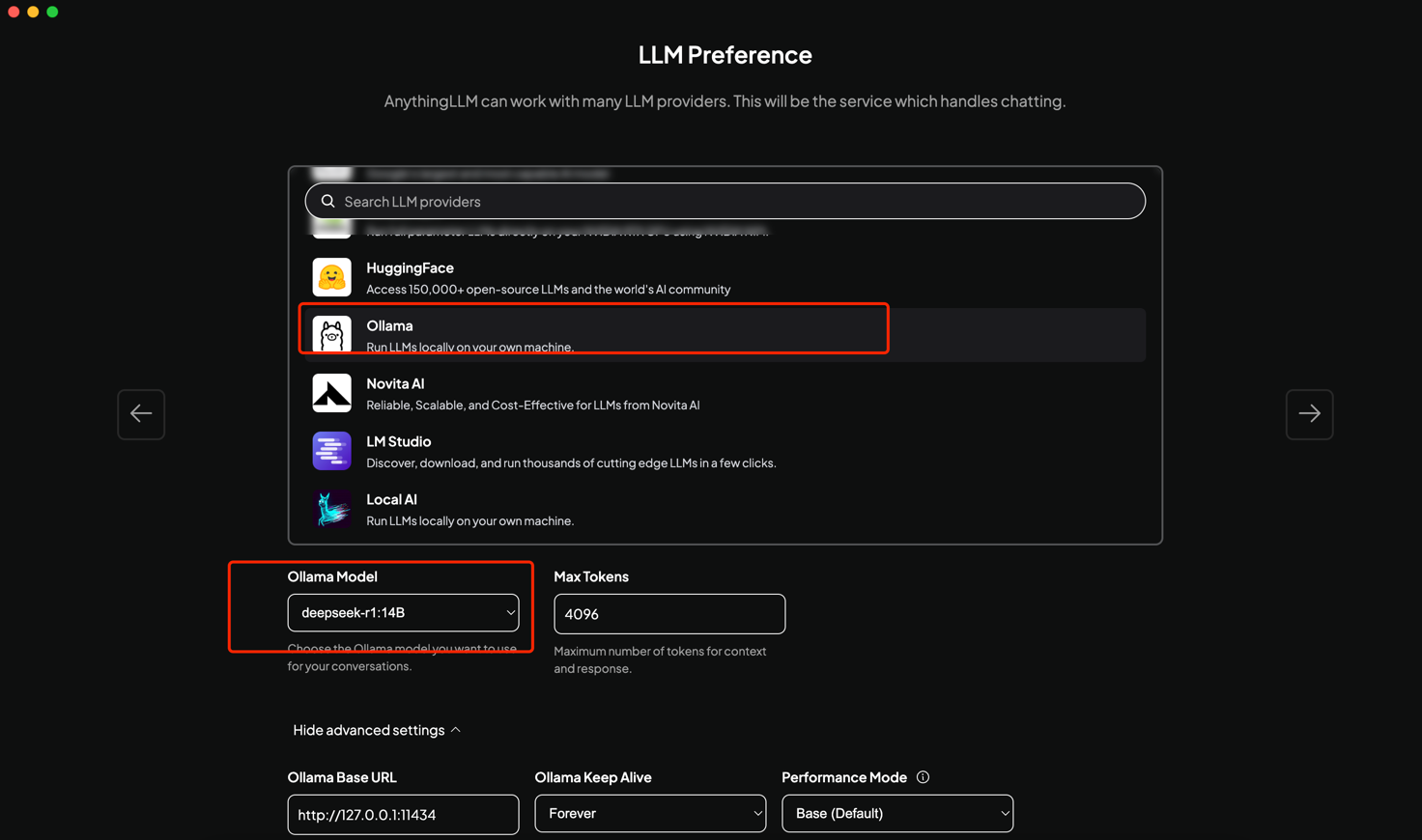
Task: Click the Max Tokens input field
Action: point(669,614)
